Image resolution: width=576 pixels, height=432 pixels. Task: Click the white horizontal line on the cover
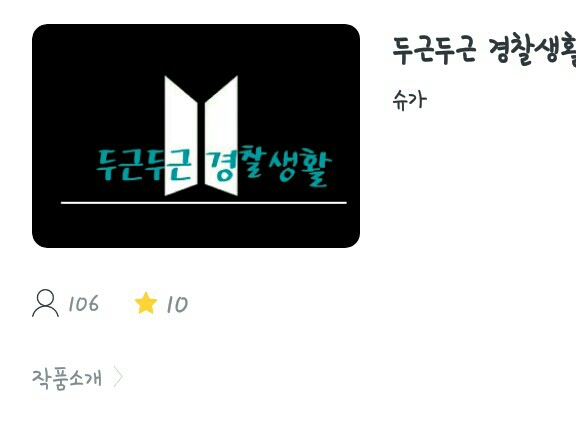(204, 202)
